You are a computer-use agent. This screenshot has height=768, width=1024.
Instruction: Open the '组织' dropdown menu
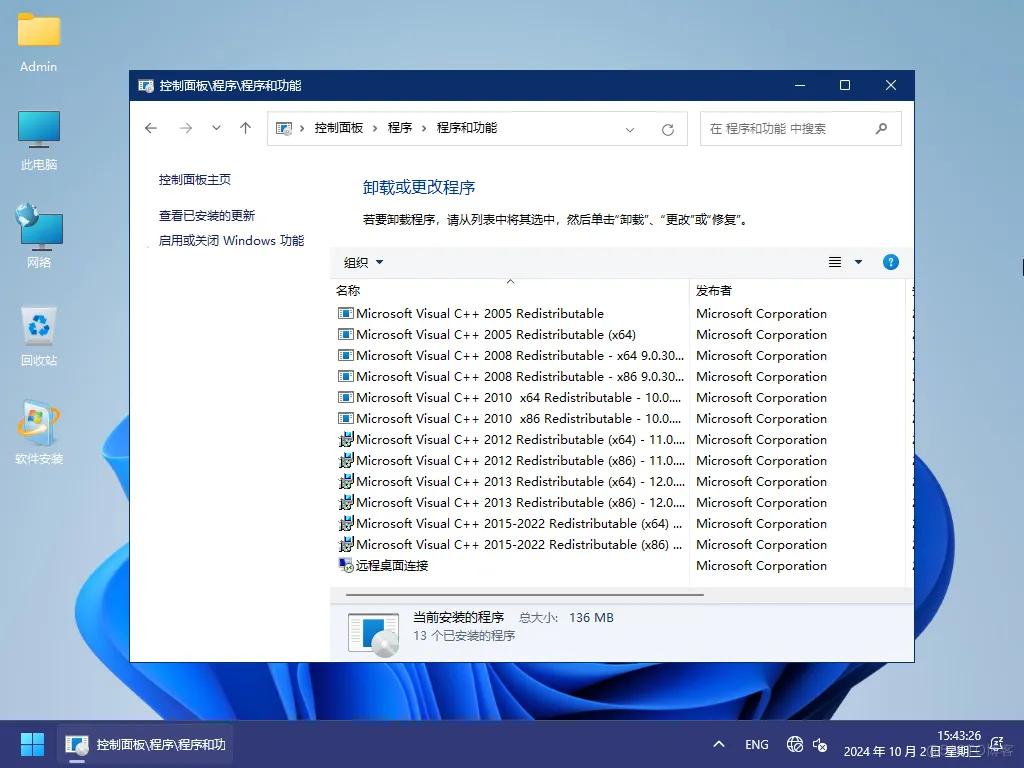[363, 263]
